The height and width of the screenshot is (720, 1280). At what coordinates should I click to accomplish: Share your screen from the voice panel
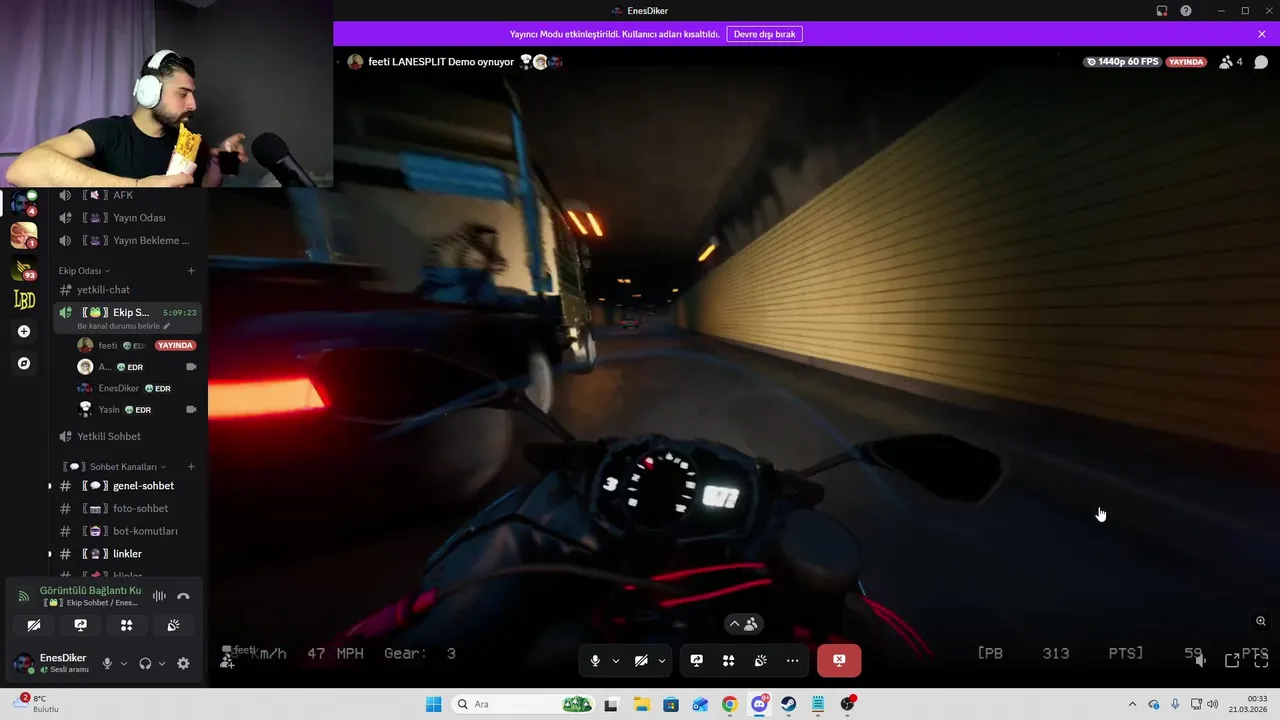click(x=80, y=626)
